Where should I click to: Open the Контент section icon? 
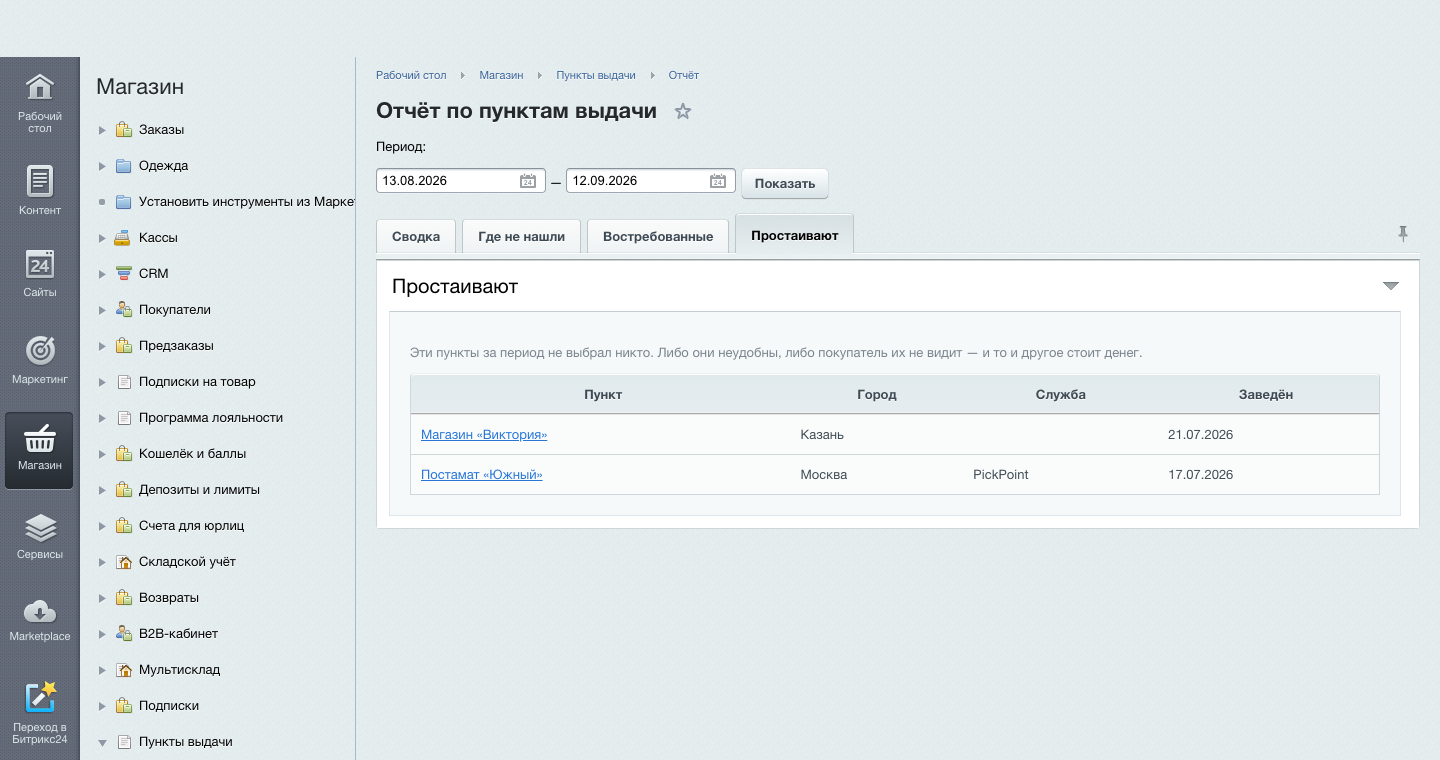click(39, 181)
